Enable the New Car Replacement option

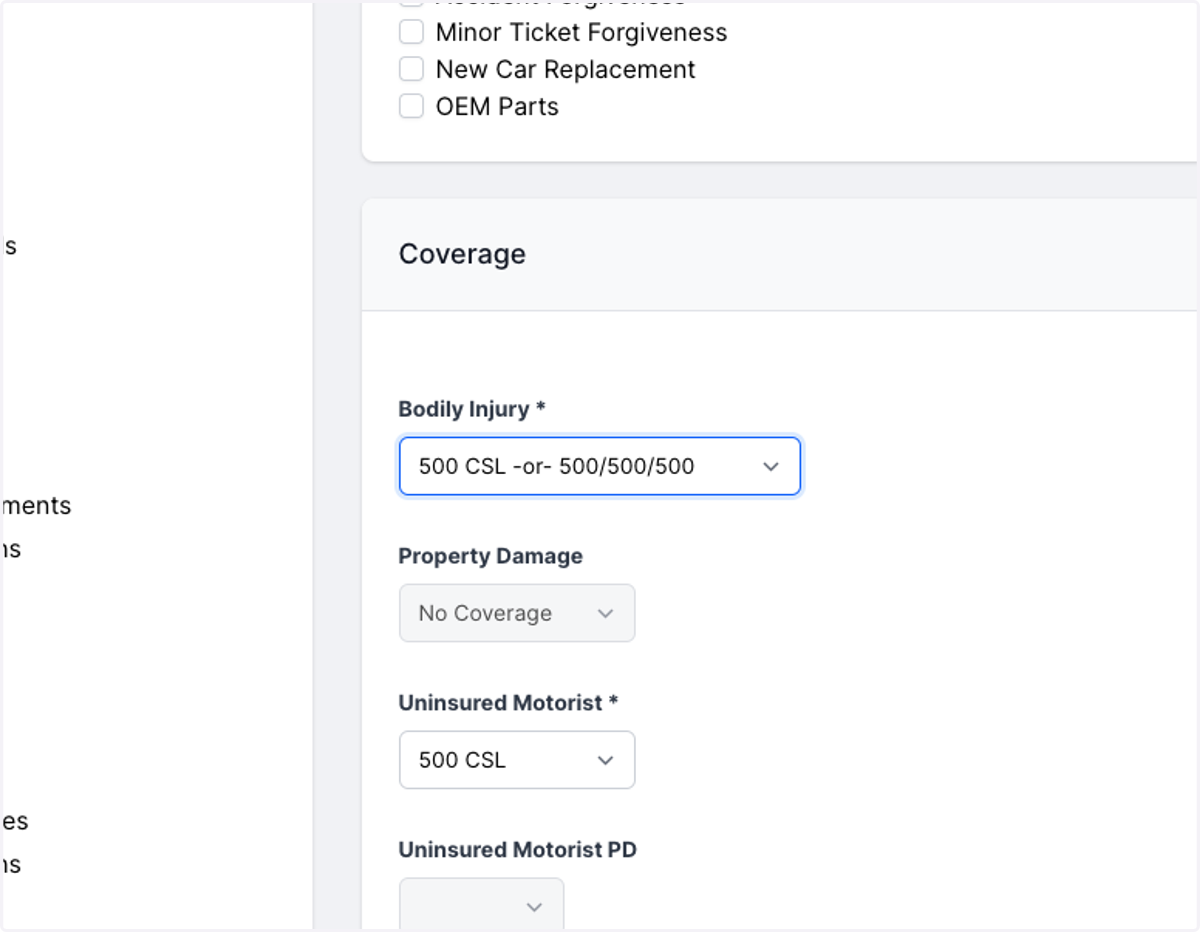click(x=411, y=69)
